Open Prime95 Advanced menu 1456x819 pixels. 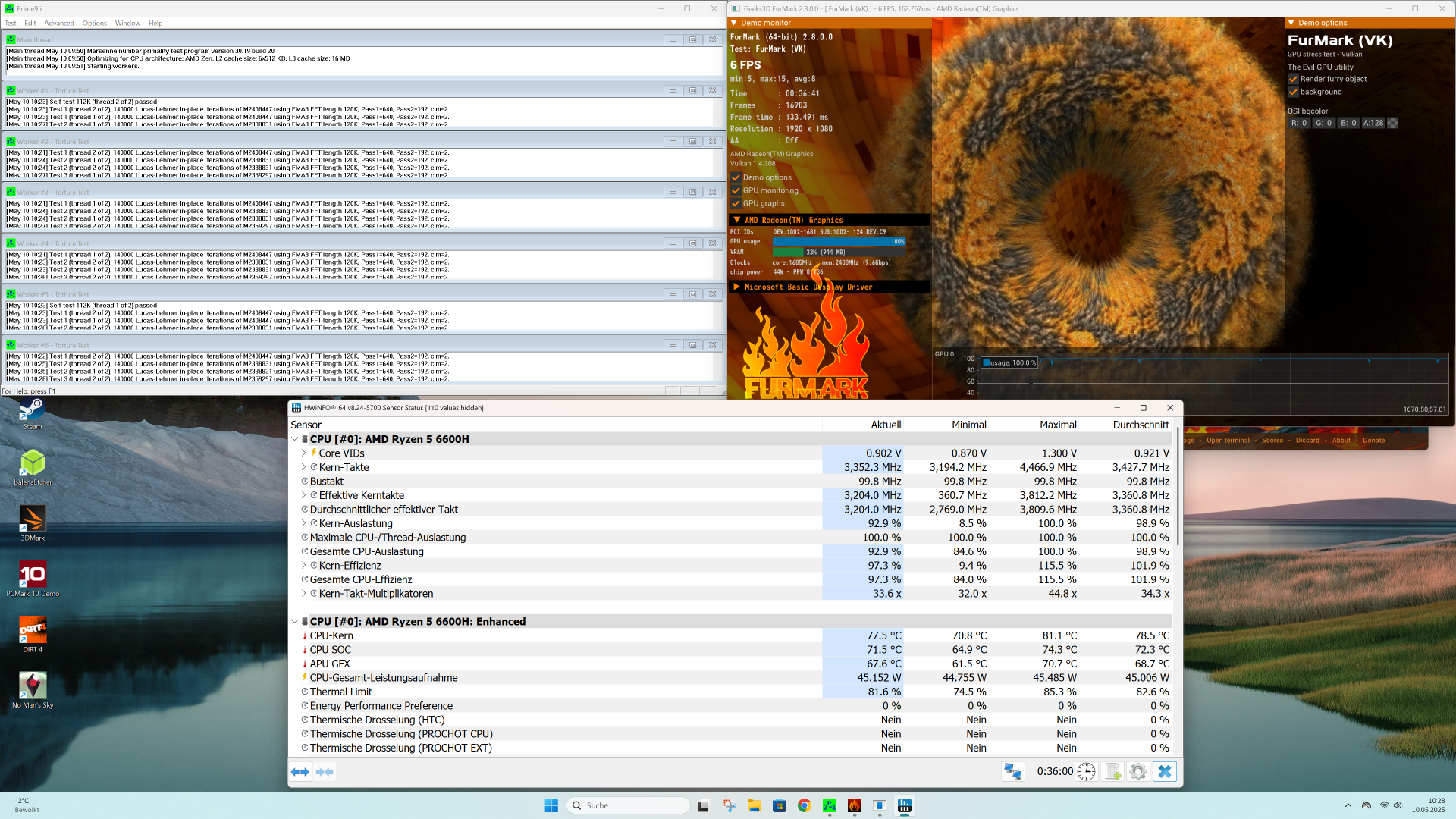59,23
